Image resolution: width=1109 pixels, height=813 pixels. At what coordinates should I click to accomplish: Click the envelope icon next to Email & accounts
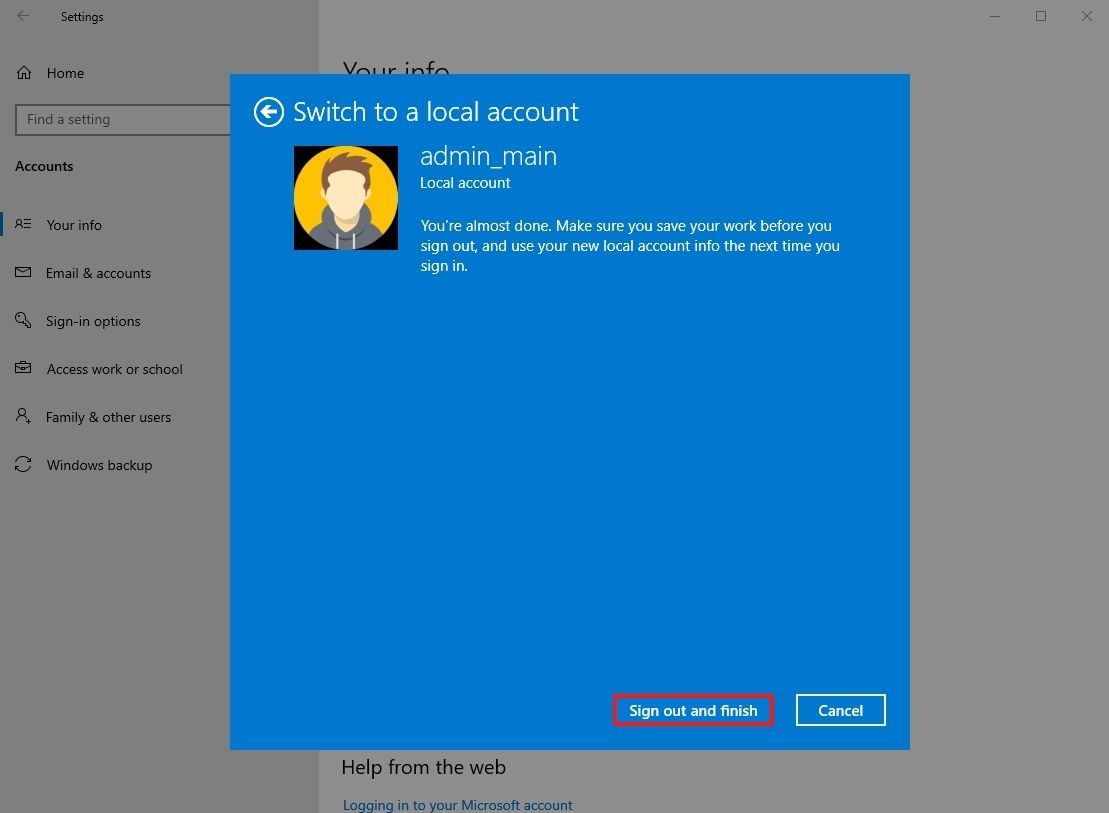tap(23, 273)
